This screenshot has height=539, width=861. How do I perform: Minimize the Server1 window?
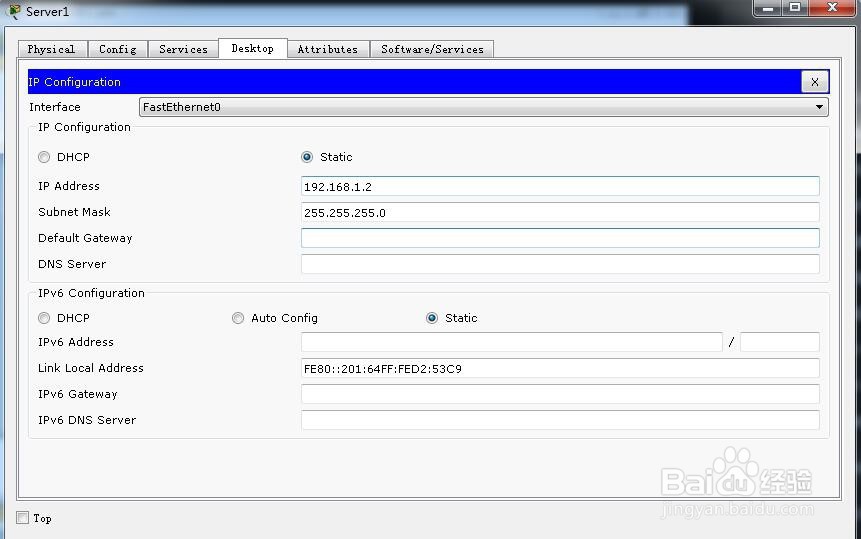tap(768, 8)
